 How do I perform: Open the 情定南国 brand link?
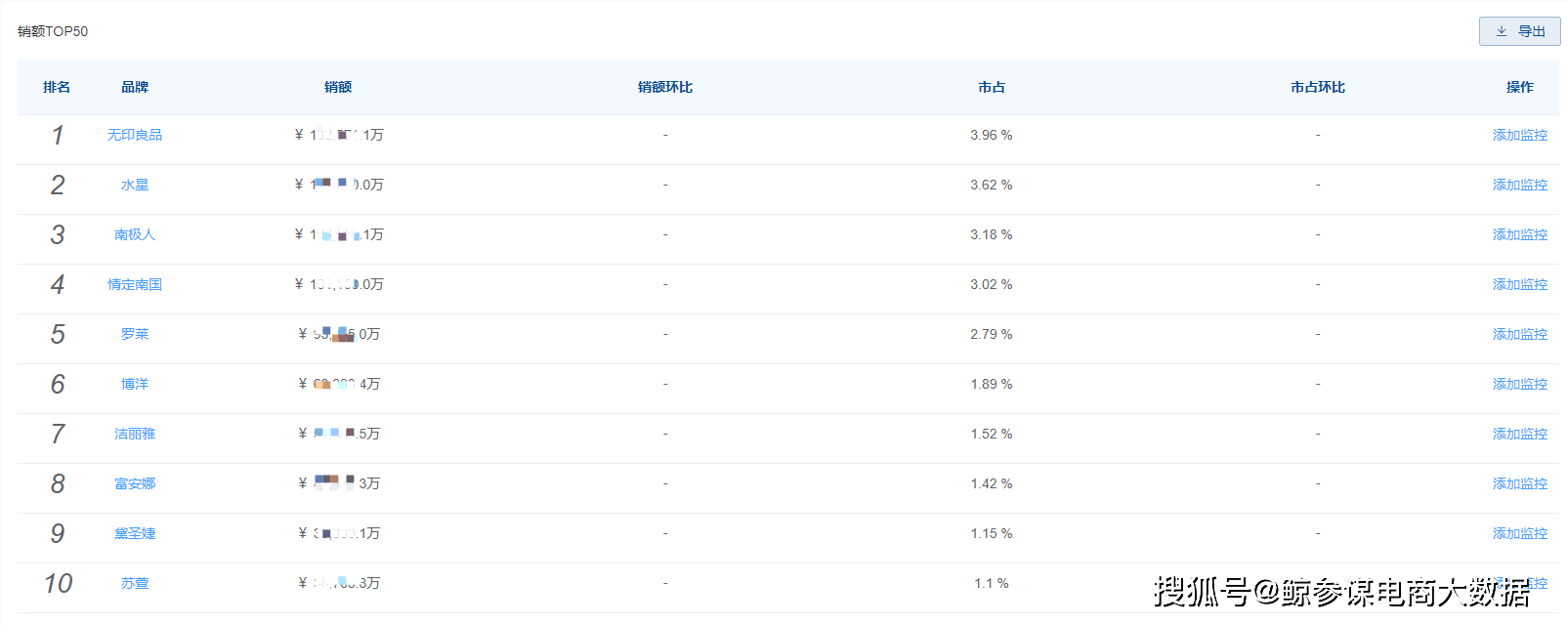pos(135,284)
